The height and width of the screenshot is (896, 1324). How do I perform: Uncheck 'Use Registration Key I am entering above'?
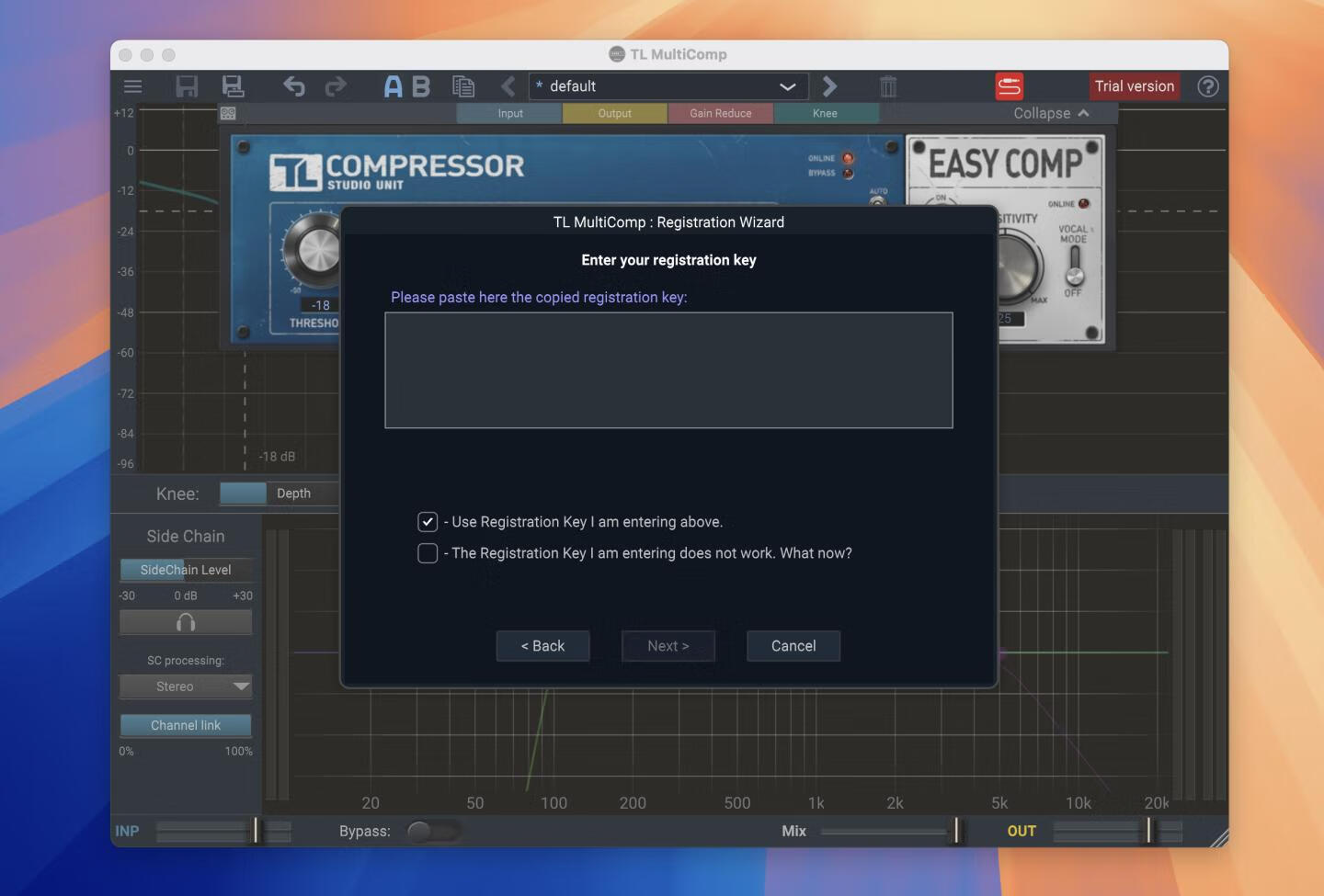(x=427, y=521)
